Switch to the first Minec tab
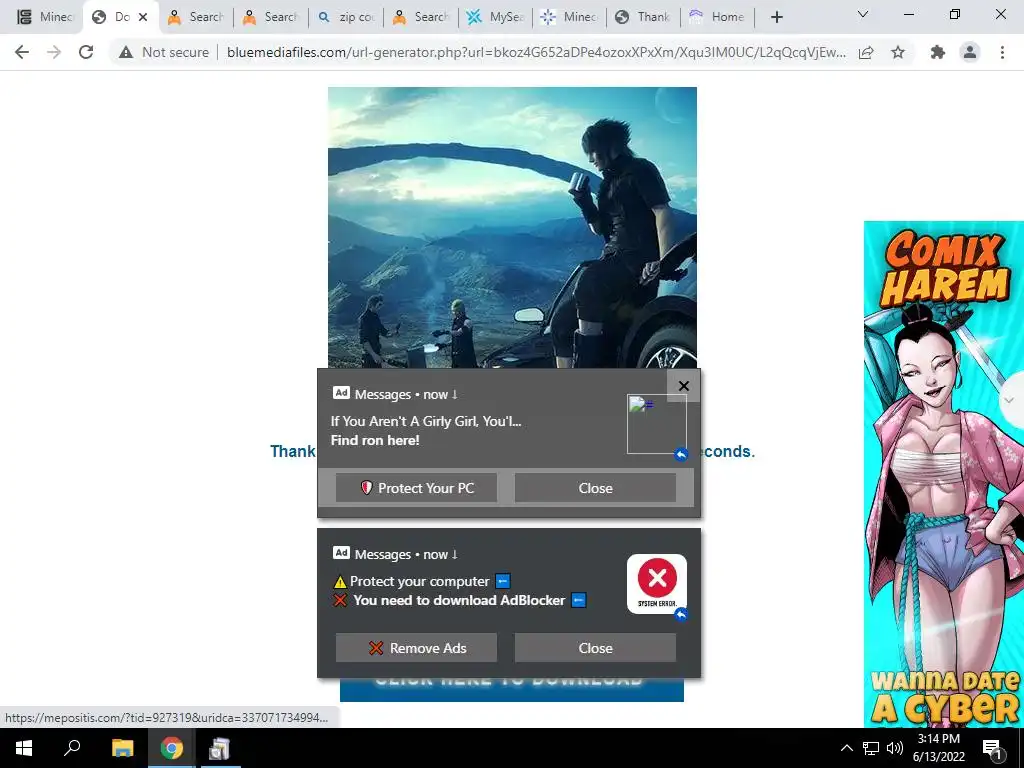 point(44,17)
